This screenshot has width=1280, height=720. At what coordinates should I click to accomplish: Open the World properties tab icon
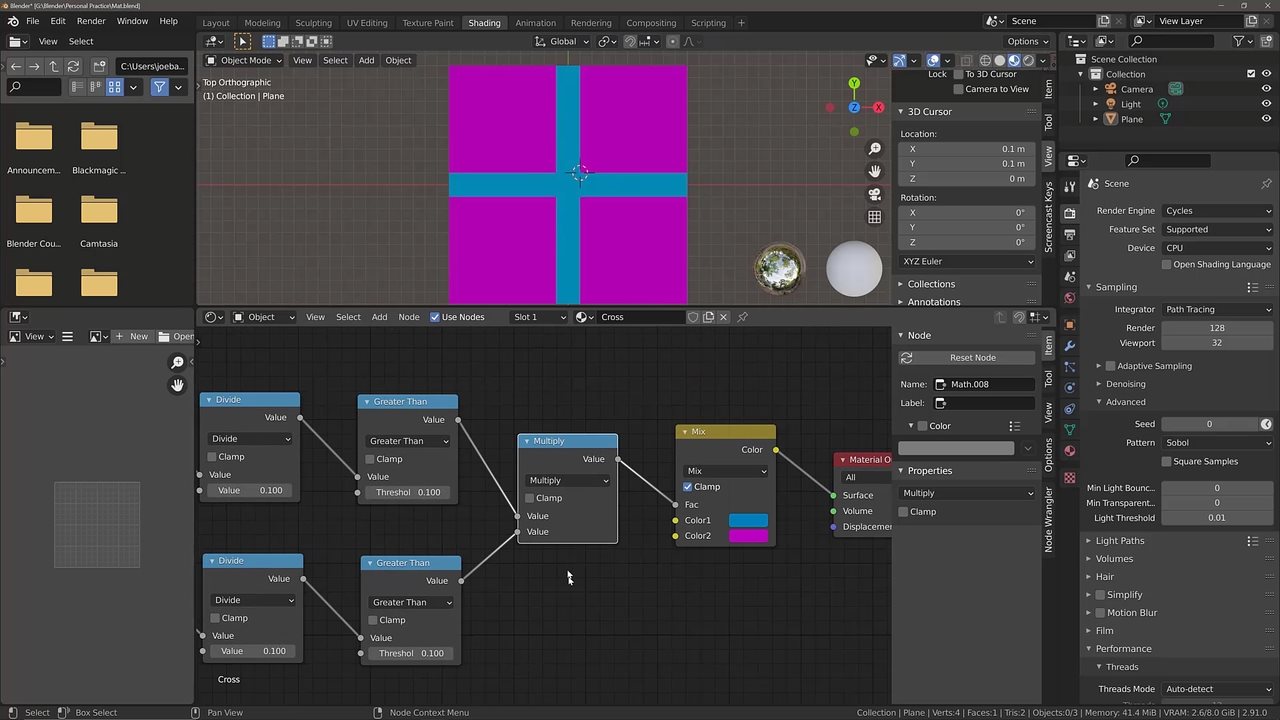(x=1070, y=298)
